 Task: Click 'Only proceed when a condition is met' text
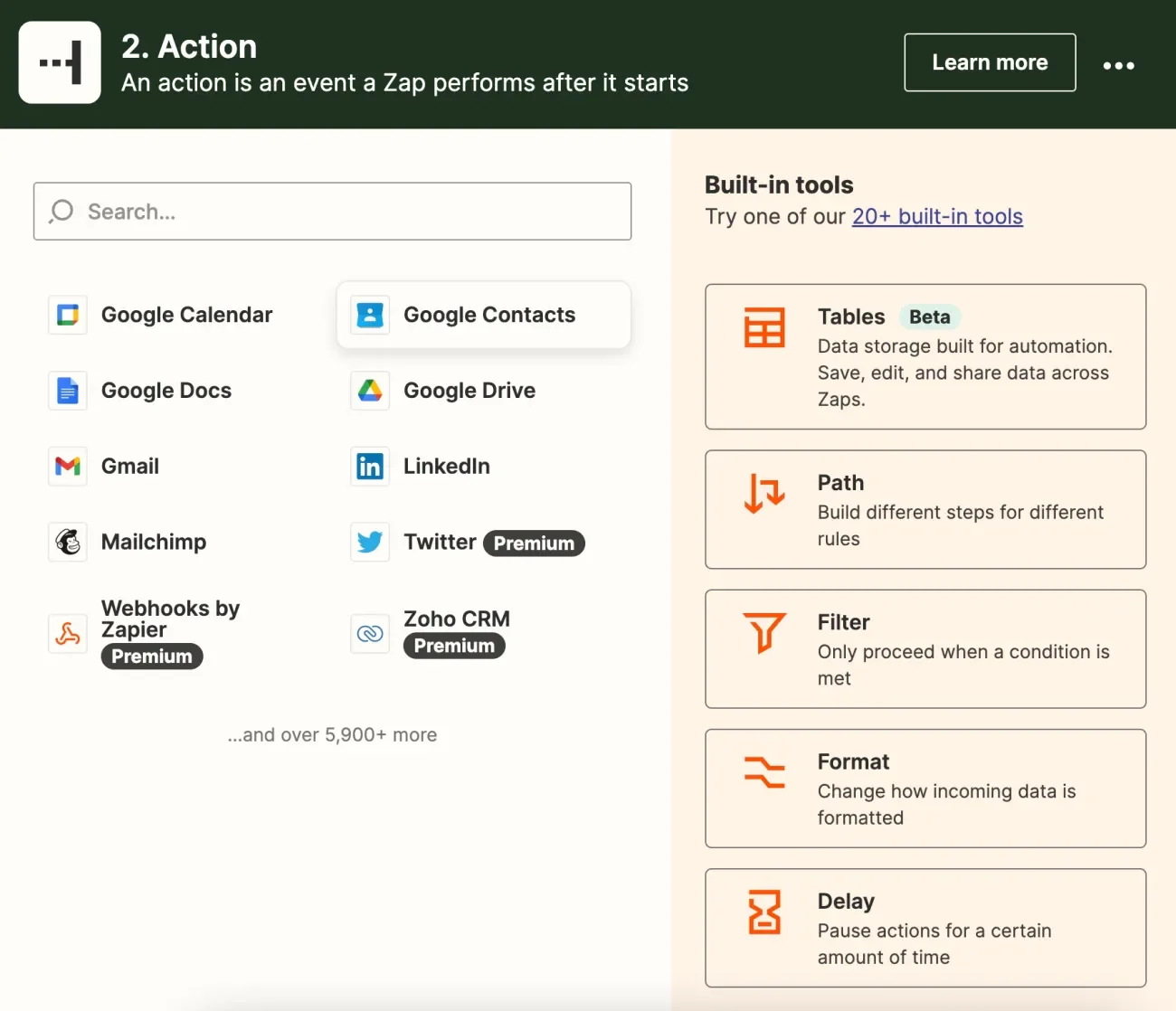(x=963, y=665)
